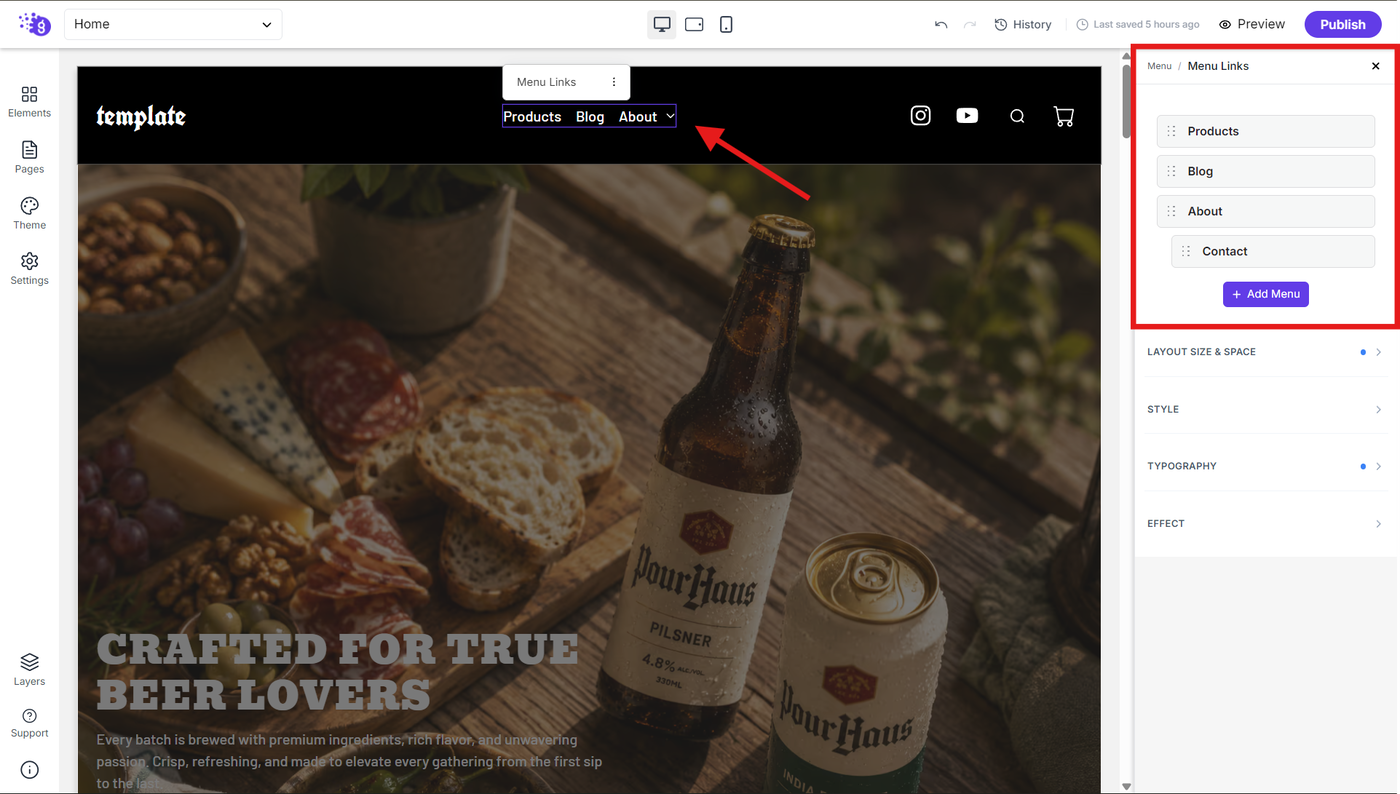Select the Crafted For True Beer Lovers heading

[338, 671]
